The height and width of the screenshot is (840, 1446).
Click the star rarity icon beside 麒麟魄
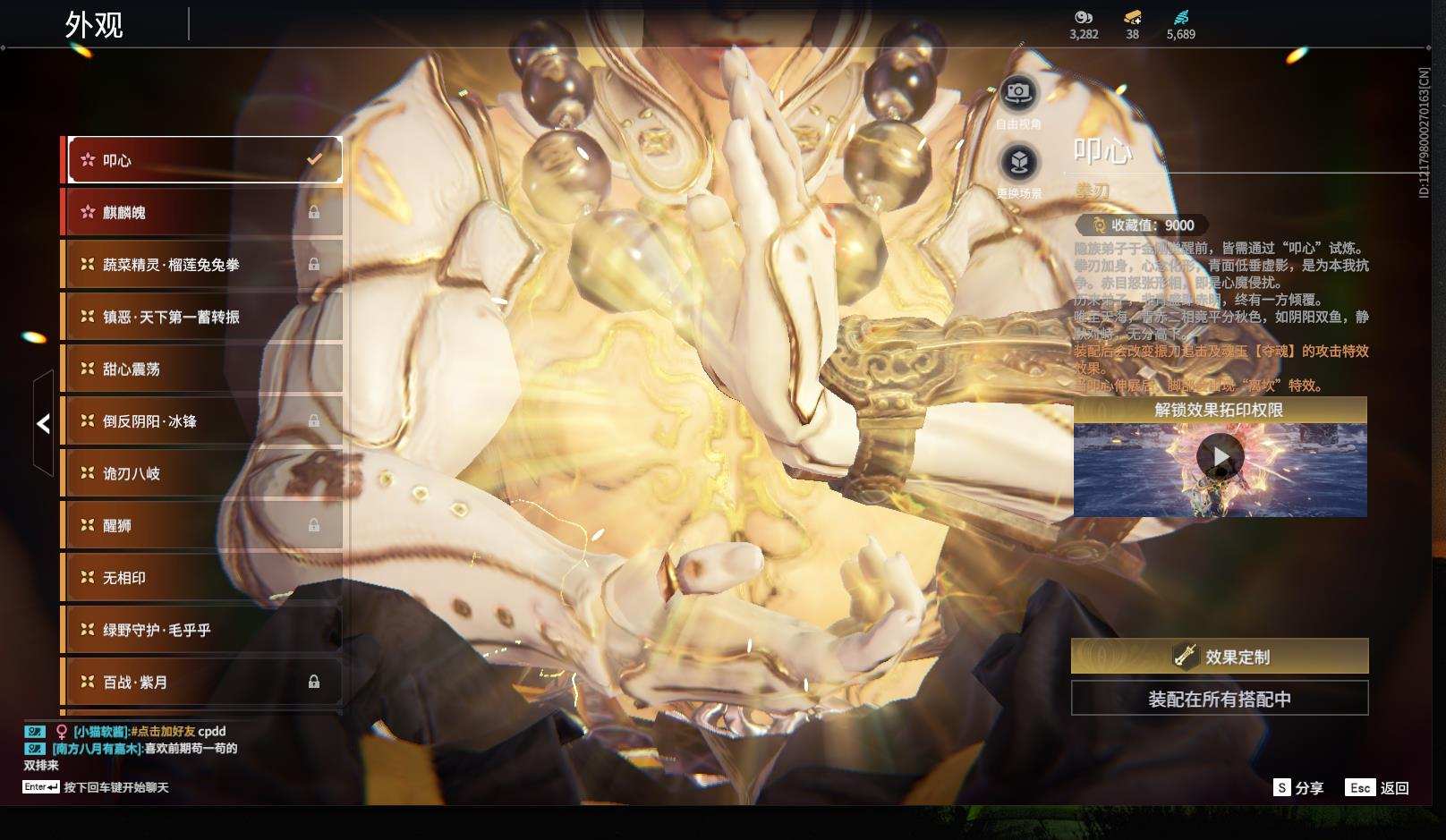pyautogui.click(x=88, y=212)
